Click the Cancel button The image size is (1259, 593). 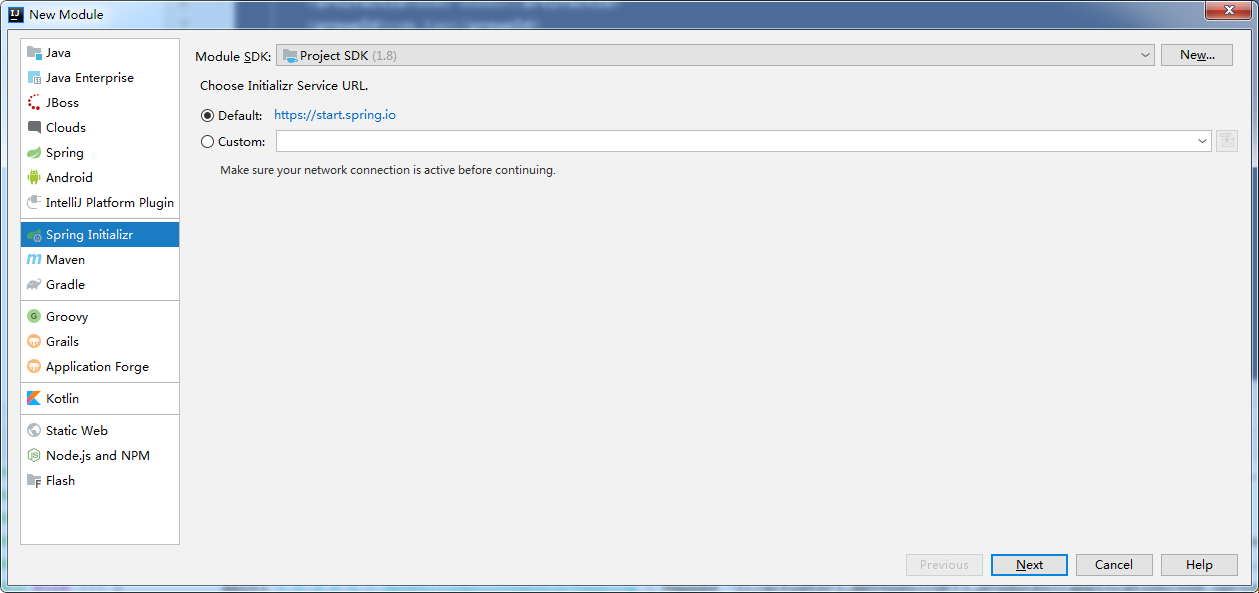click(1114, 565)
